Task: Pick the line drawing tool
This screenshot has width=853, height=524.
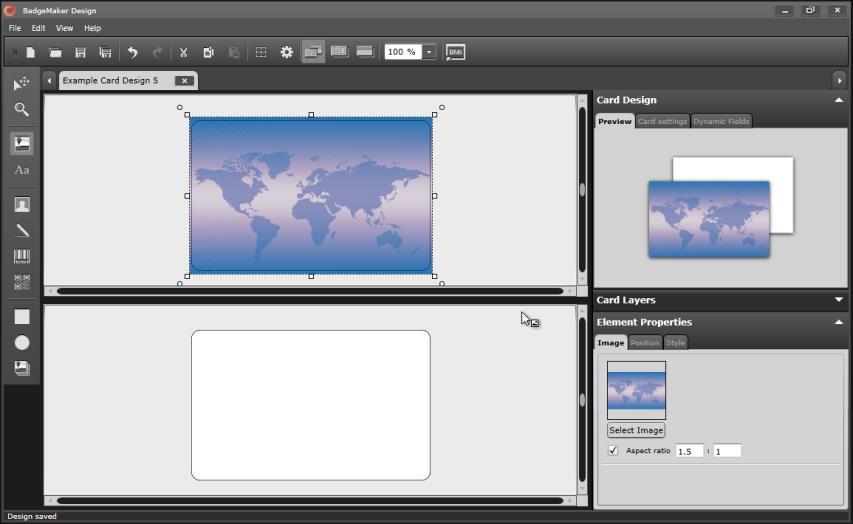Action: 22,231
